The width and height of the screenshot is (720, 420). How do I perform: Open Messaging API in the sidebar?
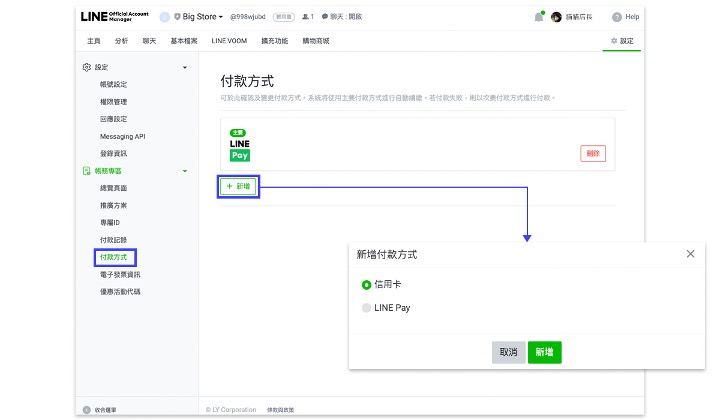click(122, 136)
